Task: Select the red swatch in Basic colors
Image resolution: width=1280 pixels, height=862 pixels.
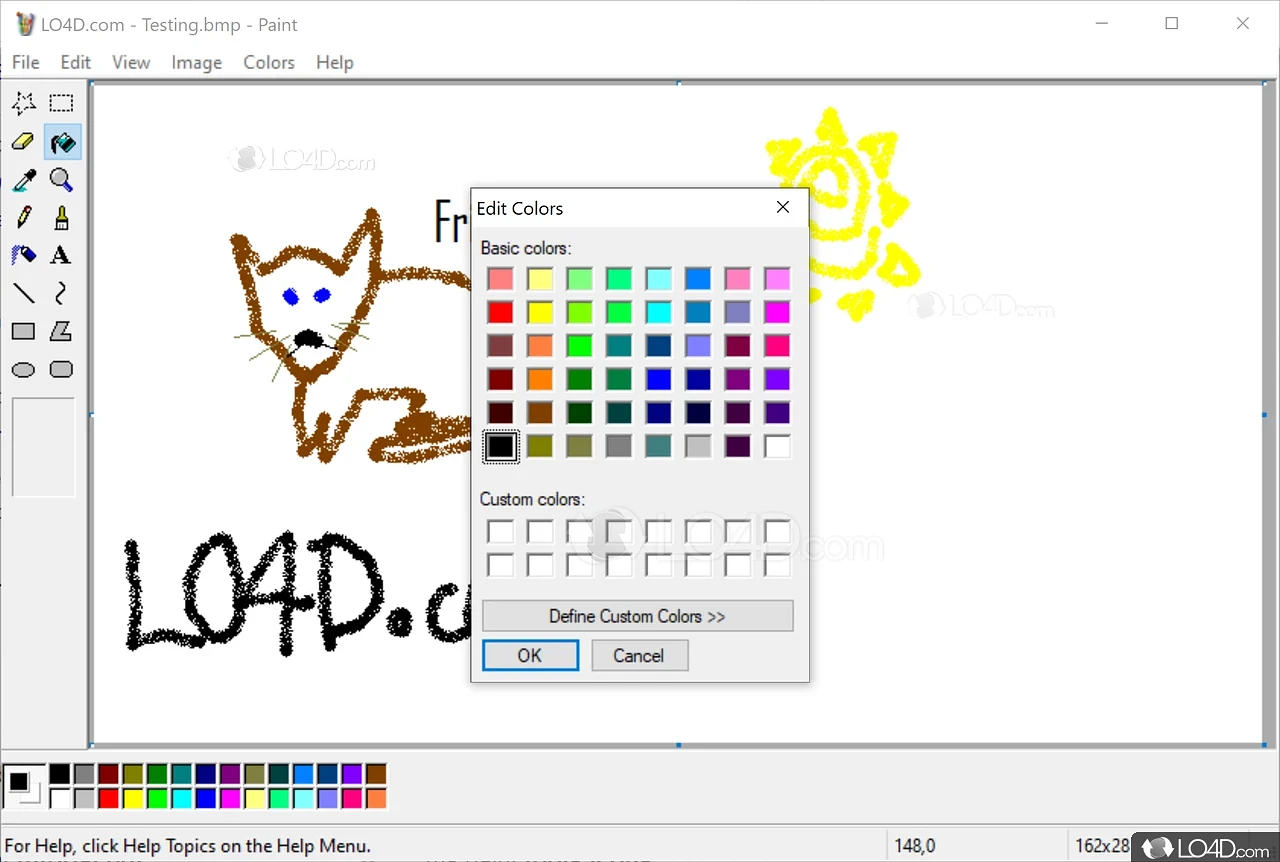Action: [x=500, y=311]
